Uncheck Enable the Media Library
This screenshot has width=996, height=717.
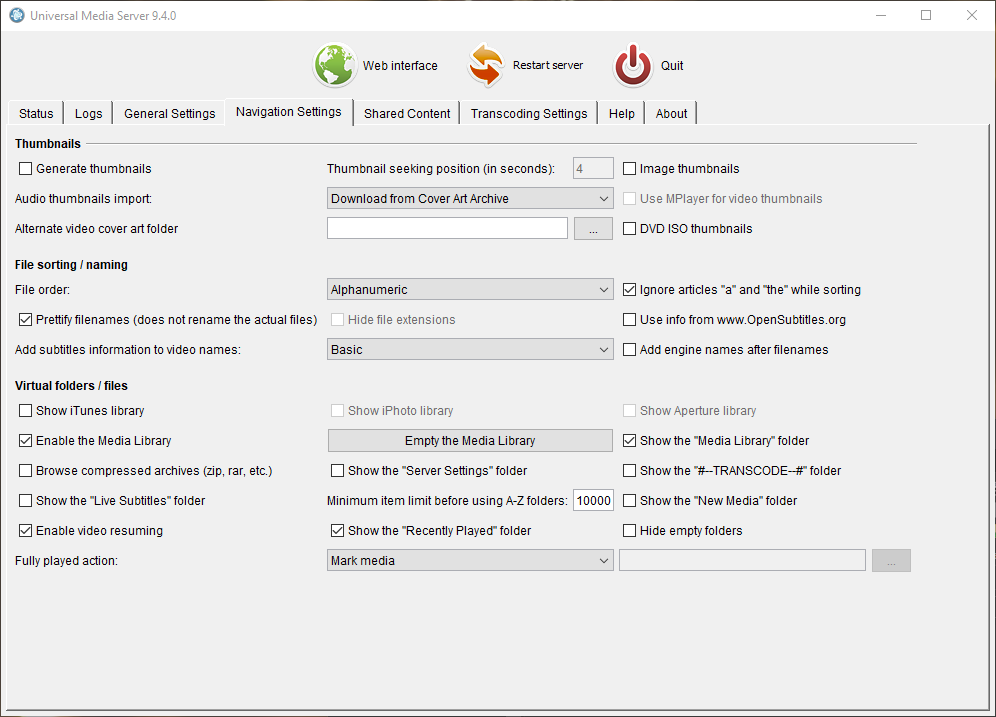coord(25,440)
